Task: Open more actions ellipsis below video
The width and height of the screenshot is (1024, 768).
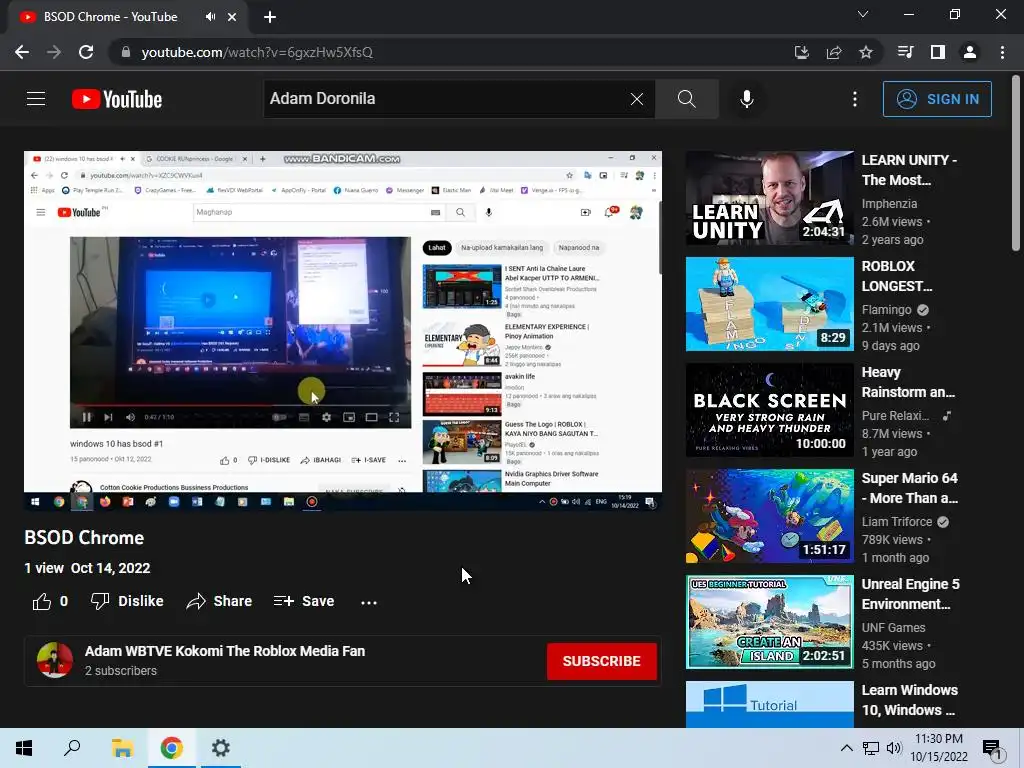Action: coord(369,602)
